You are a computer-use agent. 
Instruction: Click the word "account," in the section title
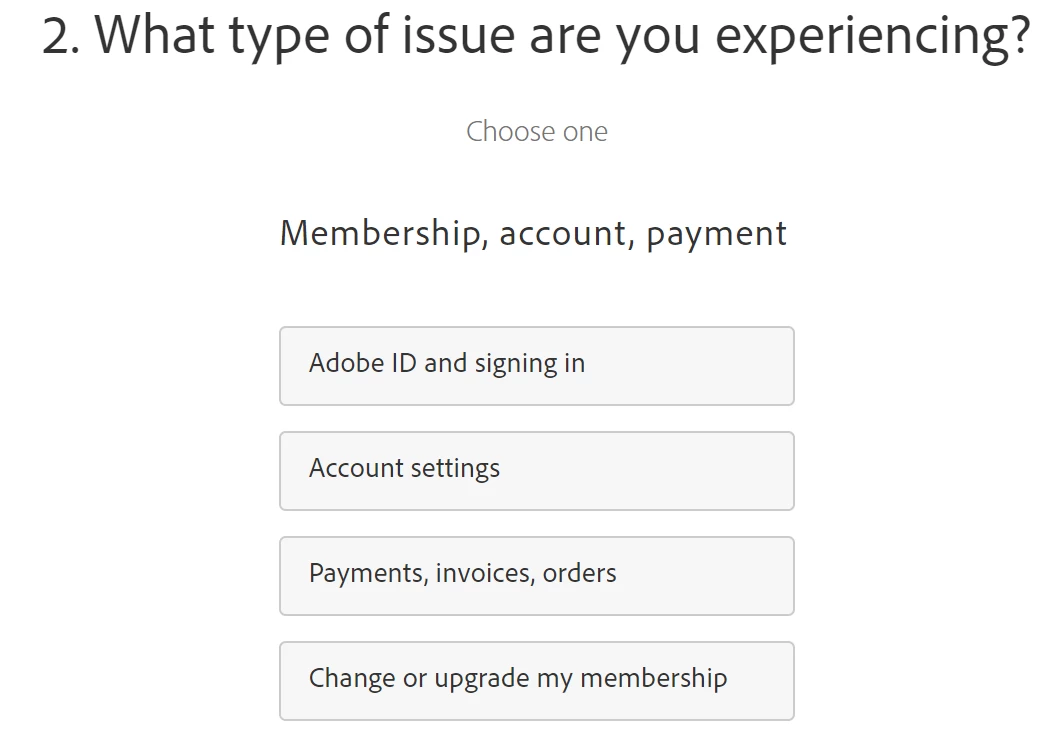tap(566, 234)
